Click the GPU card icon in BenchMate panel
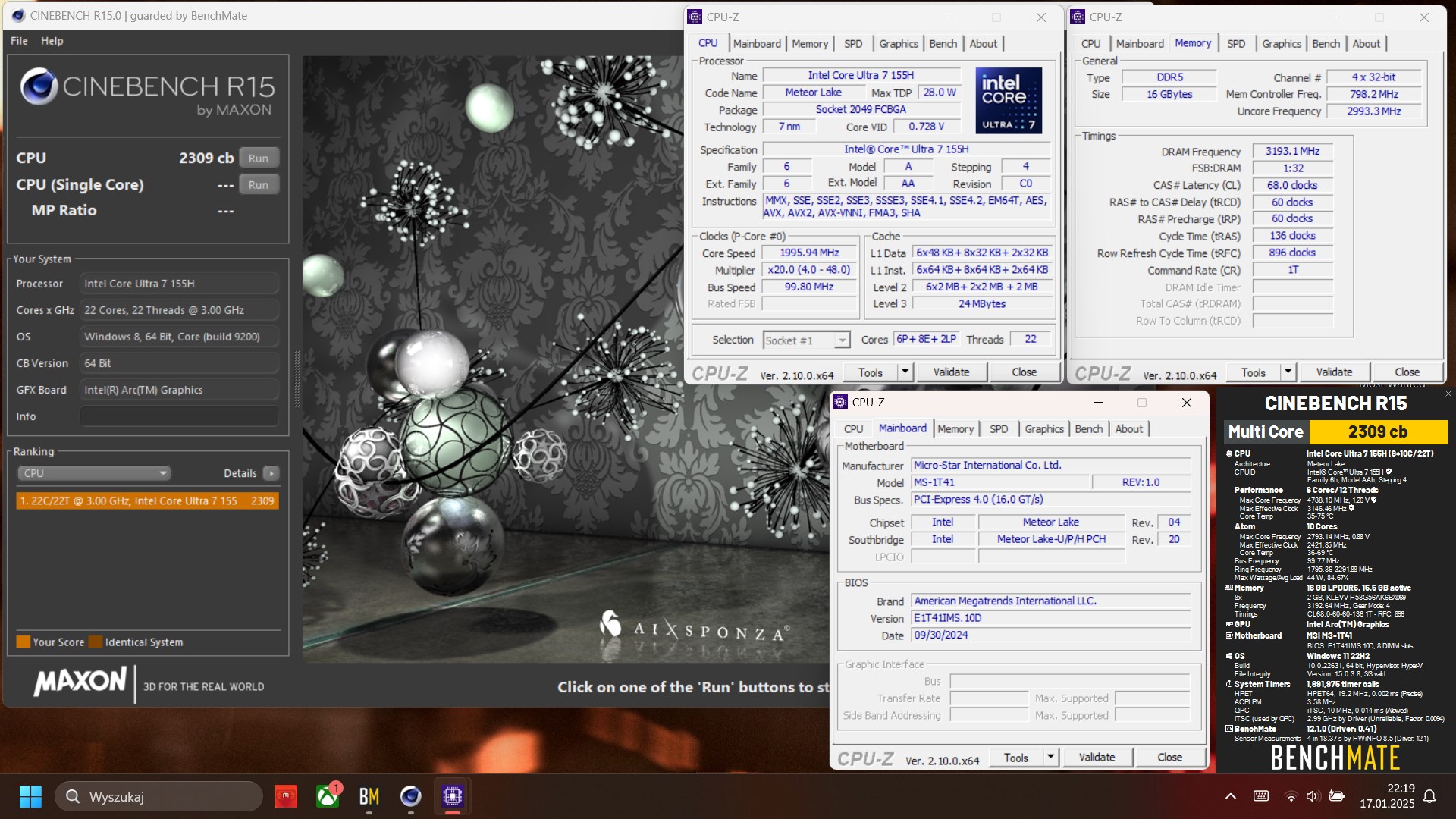 click(1229, 624)
